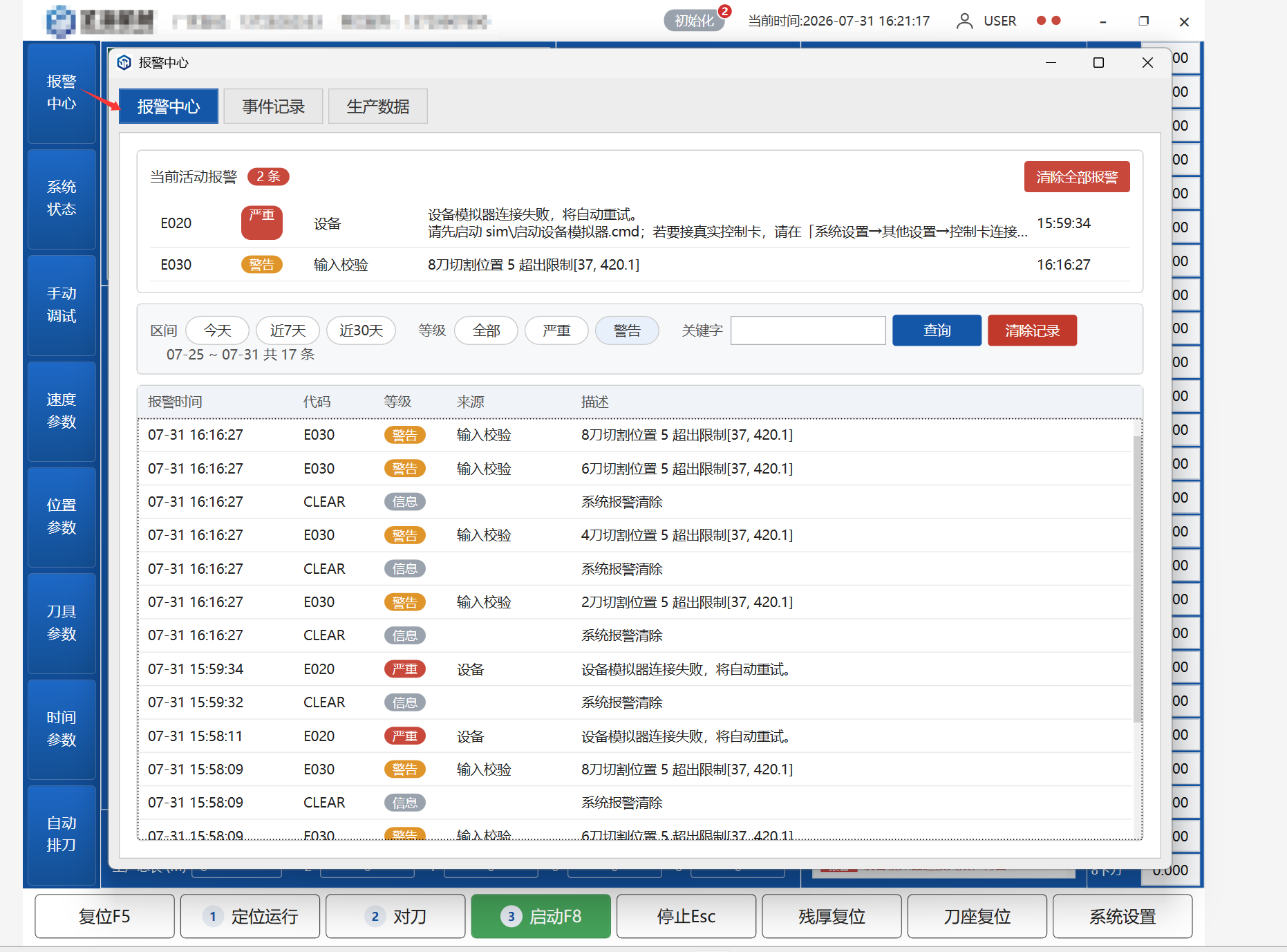
Task: Sort by 等级 column header
Action: point(398,402)
